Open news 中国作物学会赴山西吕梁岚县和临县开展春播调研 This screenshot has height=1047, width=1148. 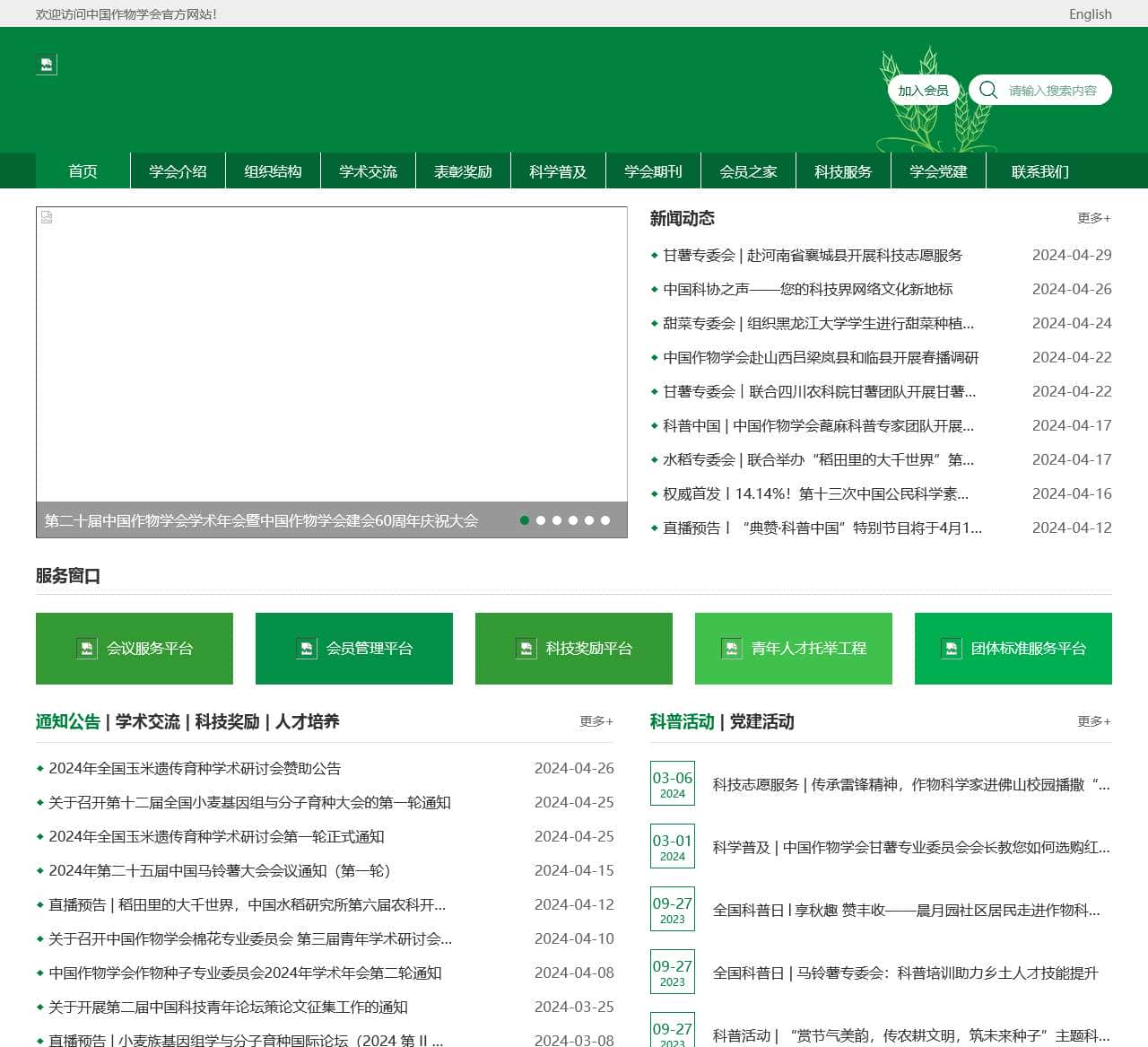click(x=821, y=357)
